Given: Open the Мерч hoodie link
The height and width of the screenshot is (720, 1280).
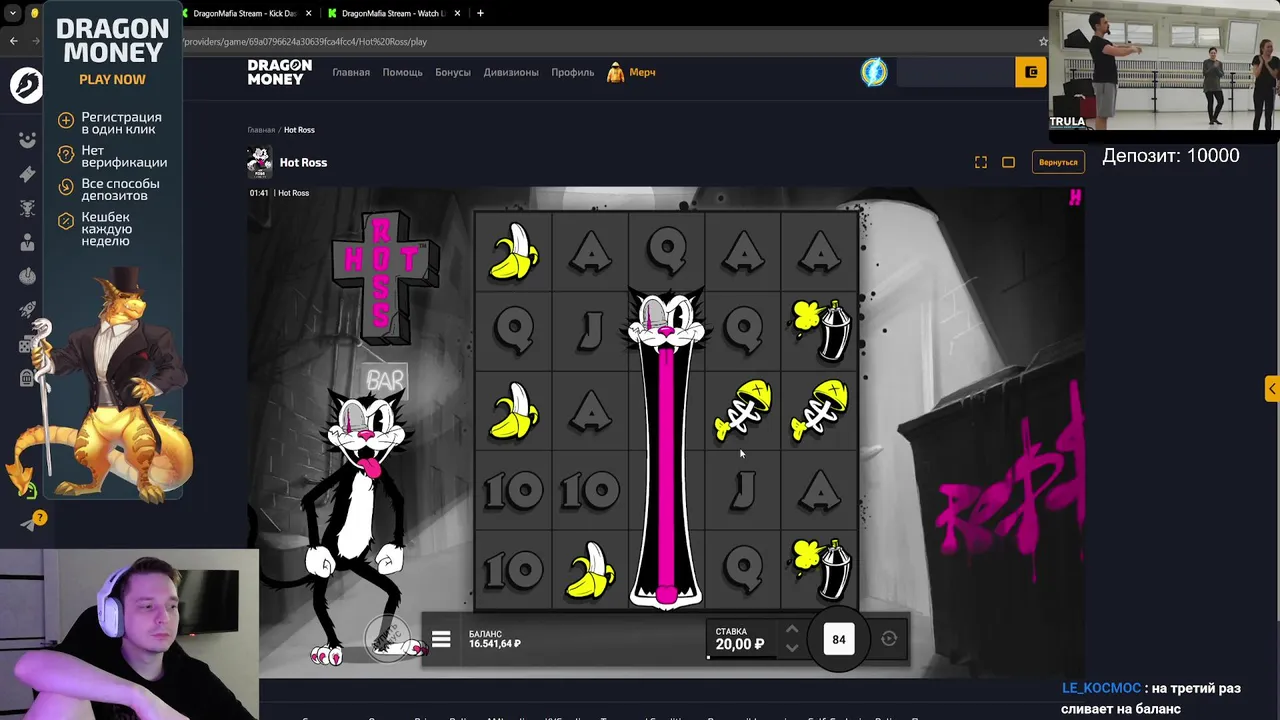Looking at the screenshot, I should 632,72.
